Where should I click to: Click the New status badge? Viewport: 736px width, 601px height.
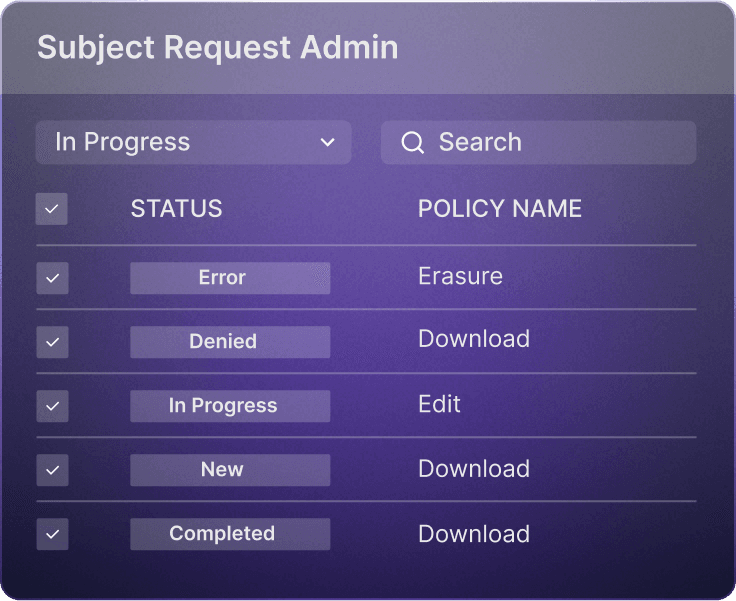[x=230, y=470]
